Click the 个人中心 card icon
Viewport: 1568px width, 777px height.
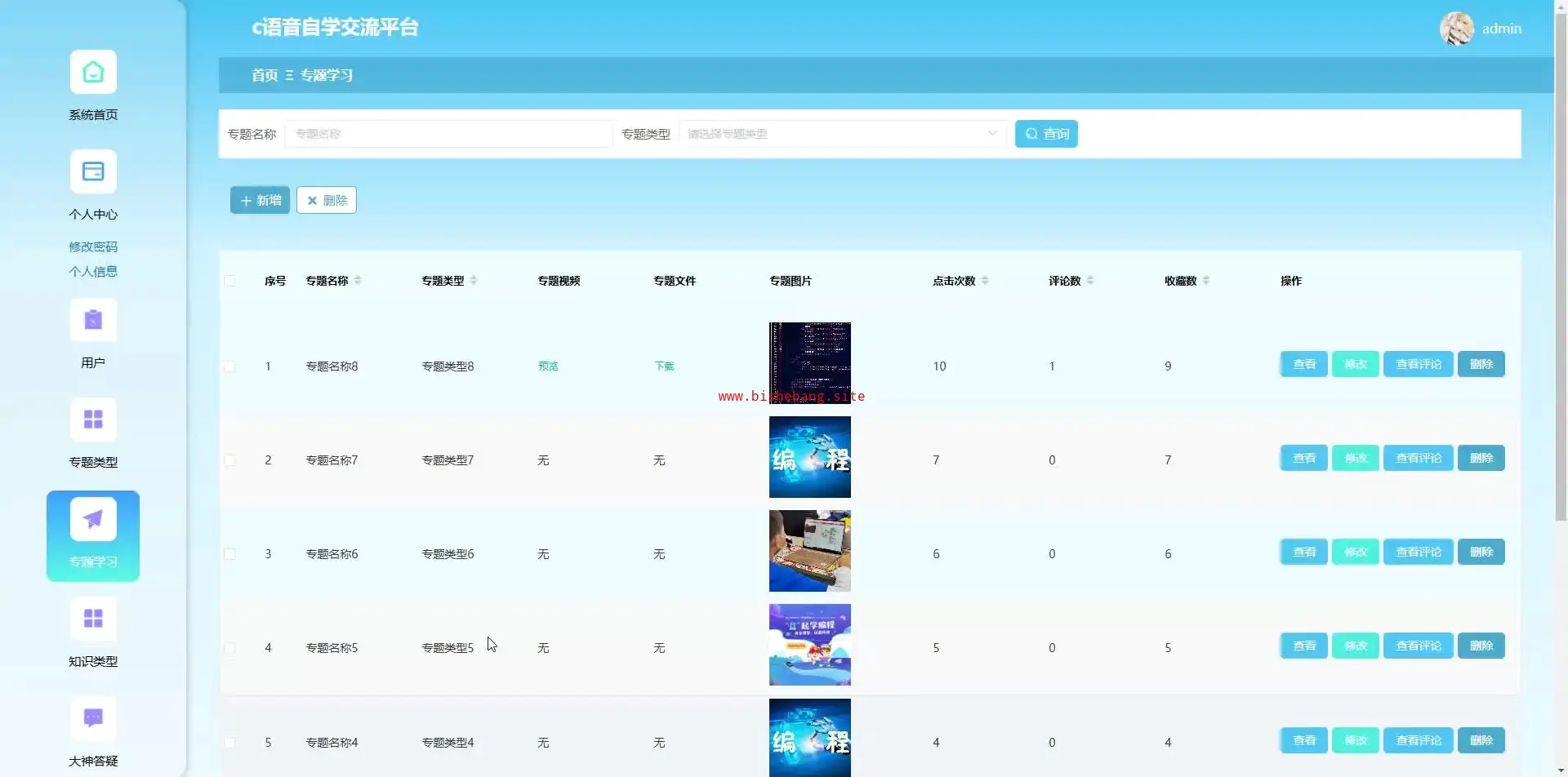click(93, 172)
